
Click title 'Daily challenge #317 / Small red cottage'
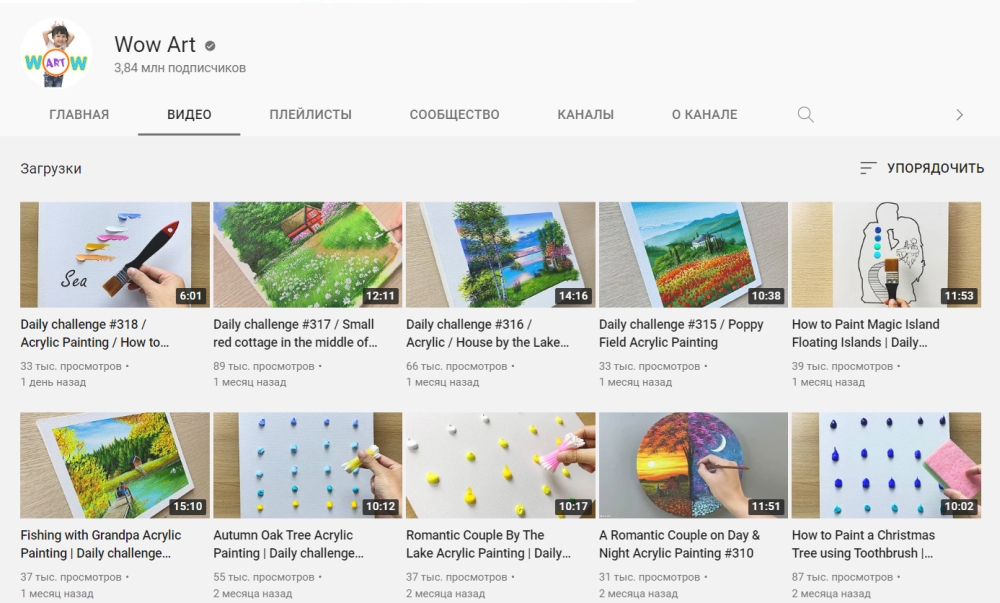pos(295,333)
